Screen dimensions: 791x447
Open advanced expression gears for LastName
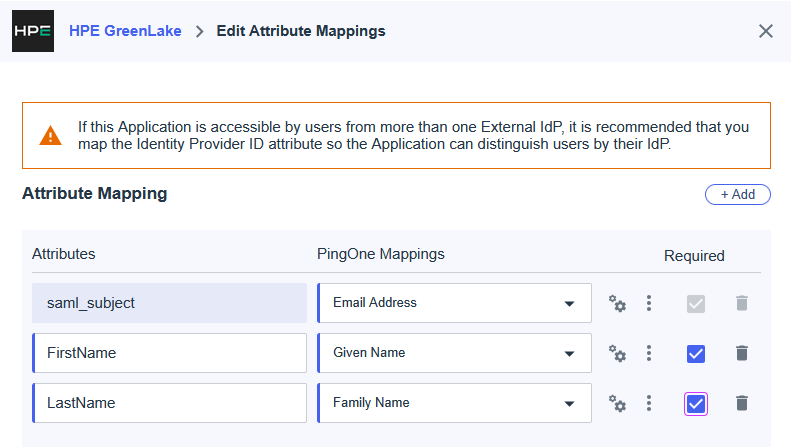click(618, 403)
